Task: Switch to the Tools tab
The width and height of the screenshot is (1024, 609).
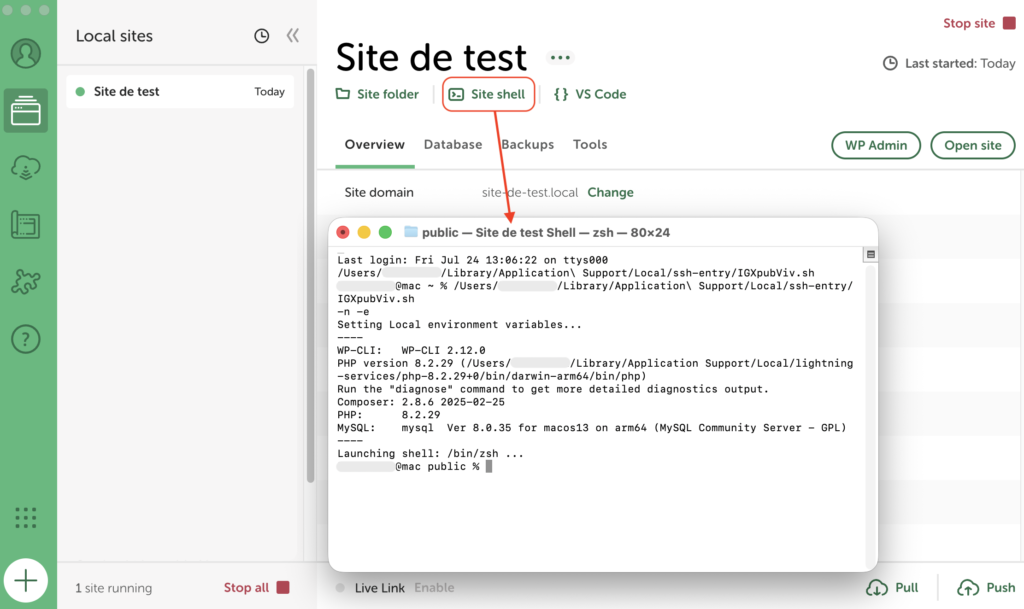Action: pos(590,145)
